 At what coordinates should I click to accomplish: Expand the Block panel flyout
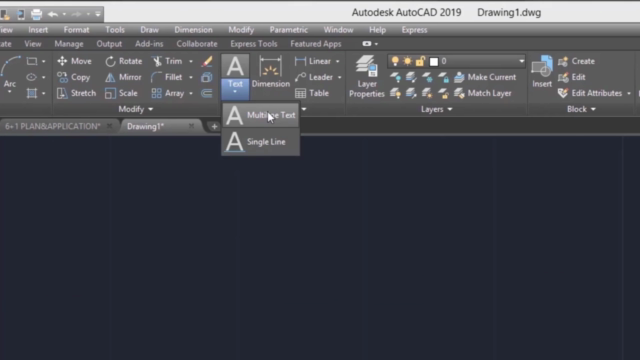[x=581, y=109]
